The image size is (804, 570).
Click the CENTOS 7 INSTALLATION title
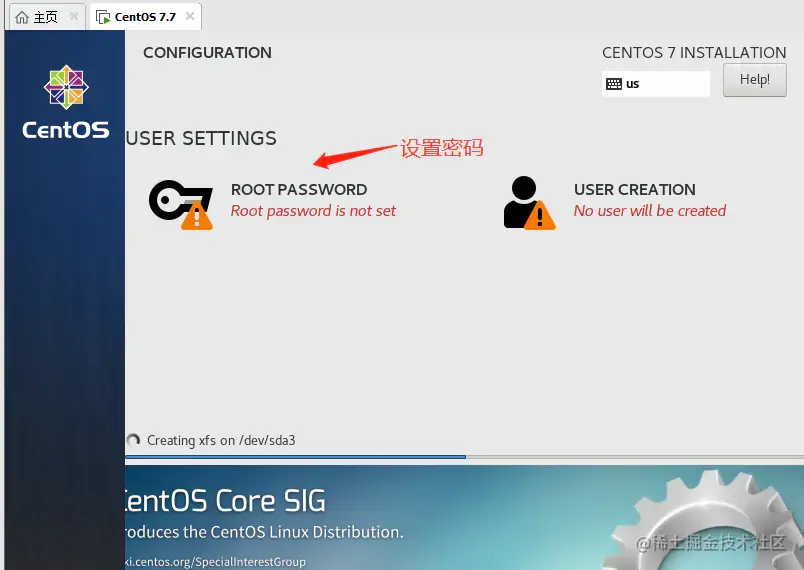click(x=694, y=53)
